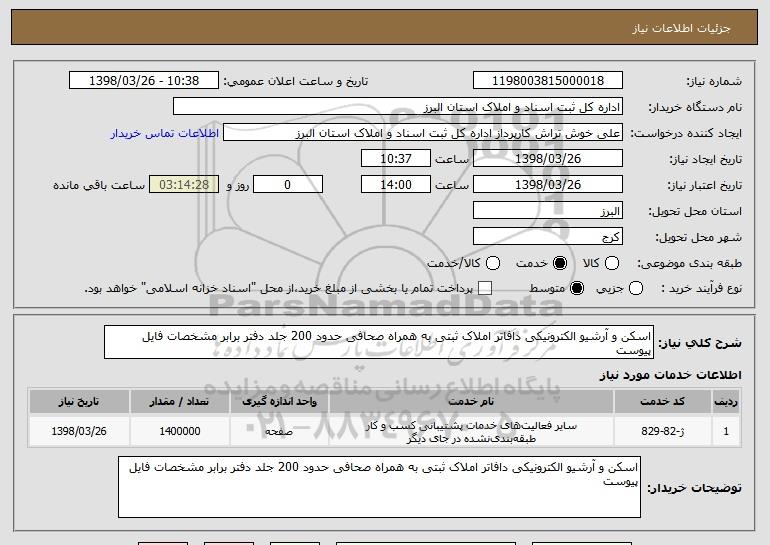The height and width of the screenshot is (545, 770).
Task: Click the buyer organization name field
Action: tap(398, 107)
